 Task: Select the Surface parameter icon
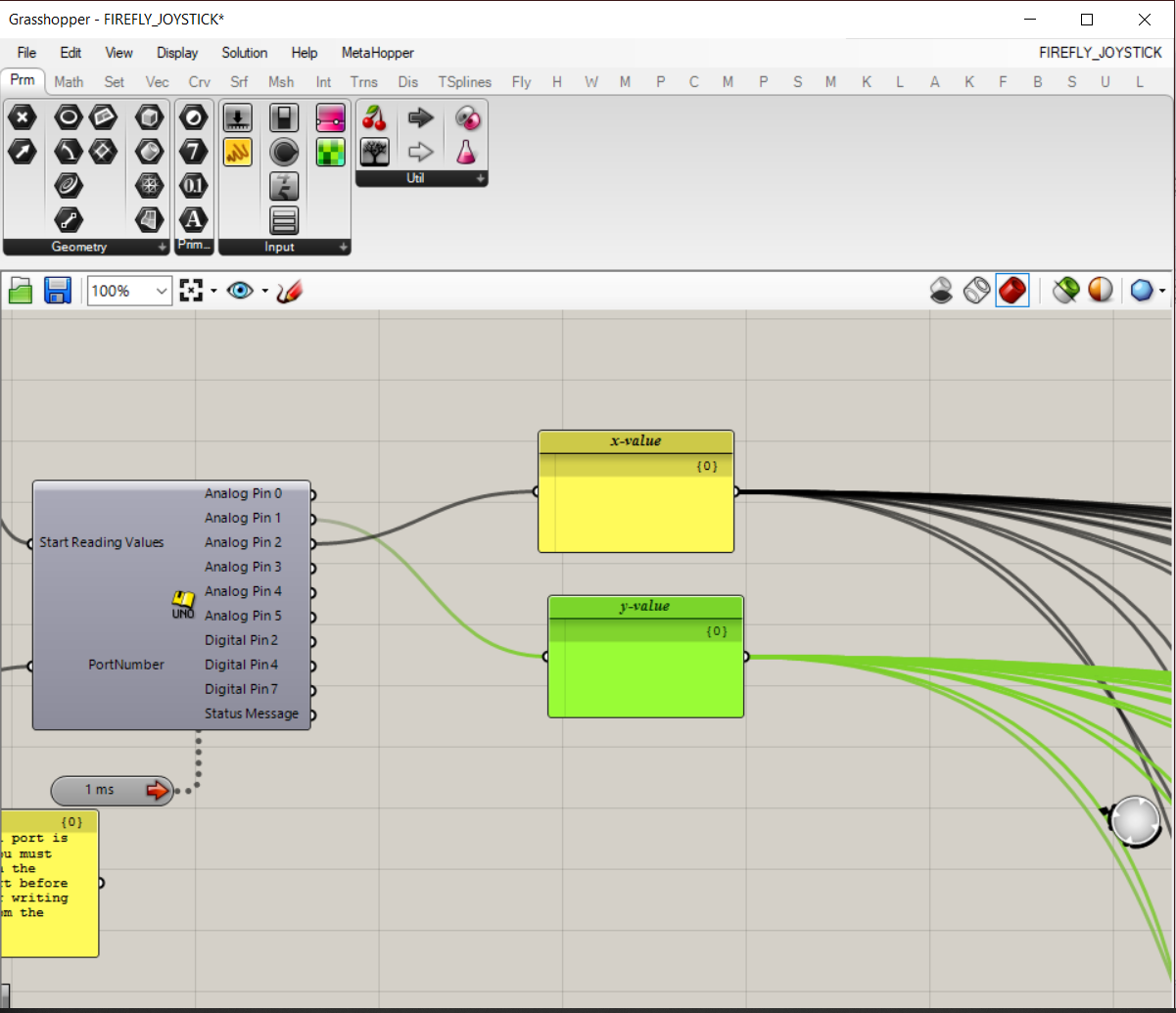tap(149, 219)
